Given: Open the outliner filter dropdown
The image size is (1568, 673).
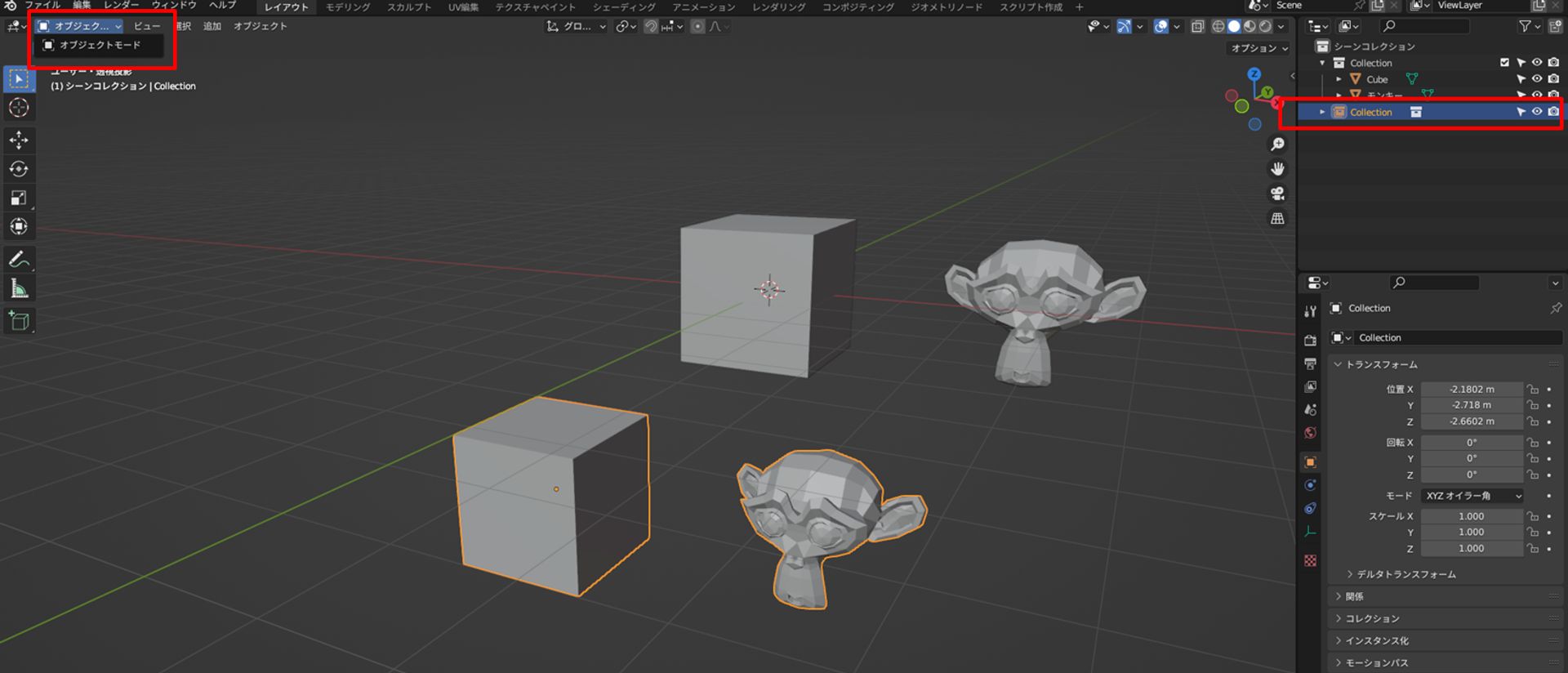Looking at the screenshot, I should tap(1529, 27).
